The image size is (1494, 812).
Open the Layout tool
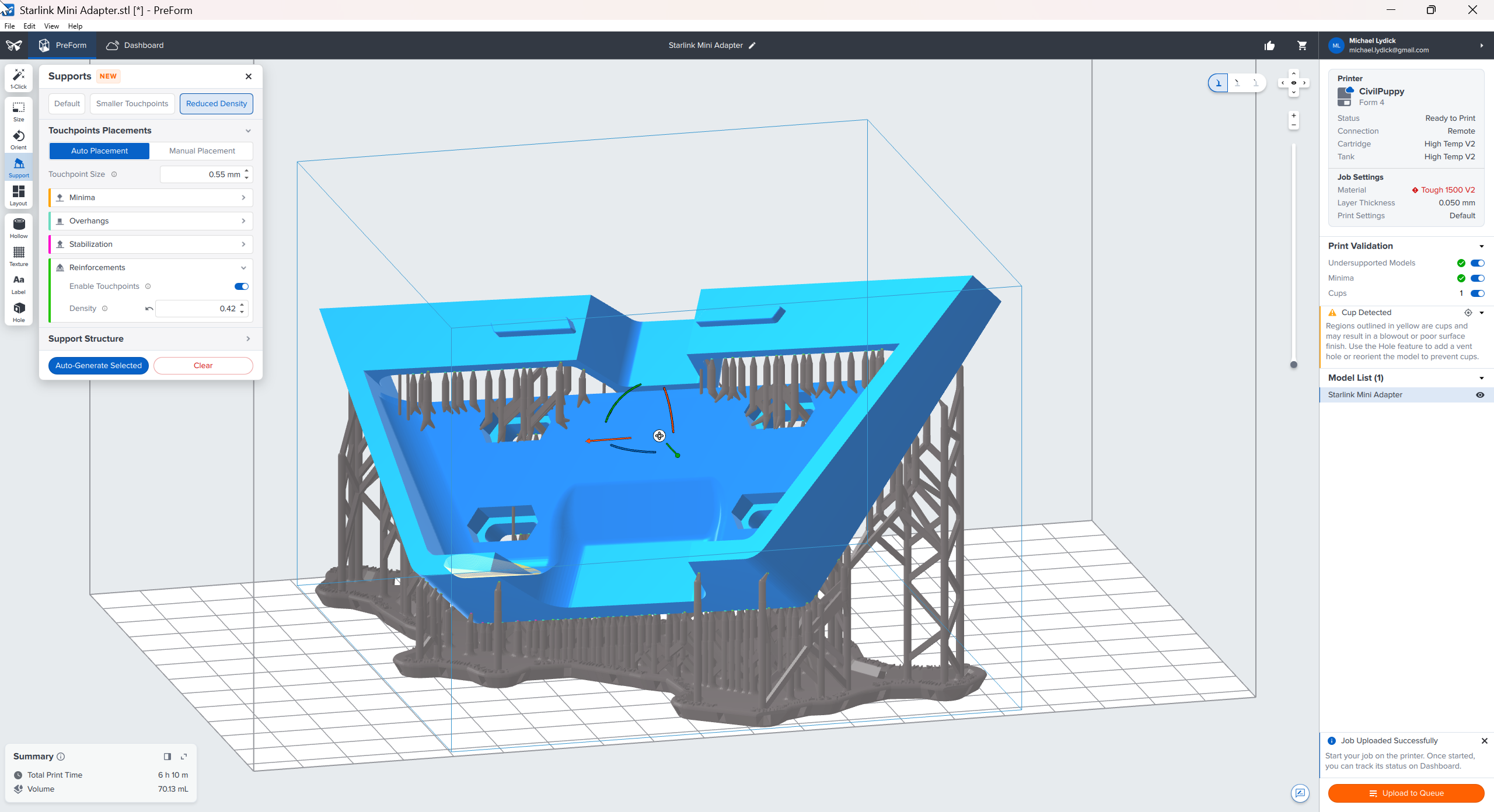(x=19, y=195)
